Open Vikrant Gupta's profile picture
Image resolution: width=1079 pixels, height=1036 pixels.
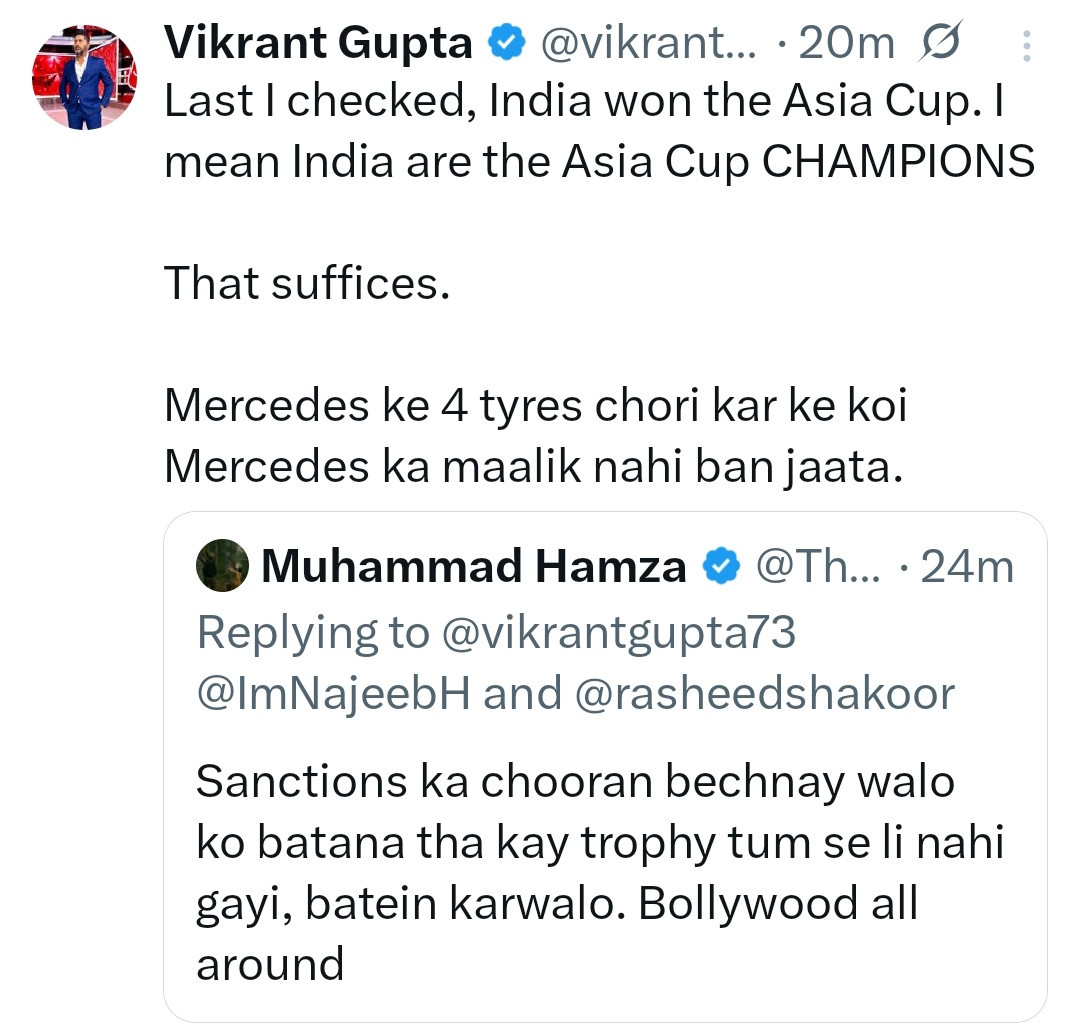[85, 78]
